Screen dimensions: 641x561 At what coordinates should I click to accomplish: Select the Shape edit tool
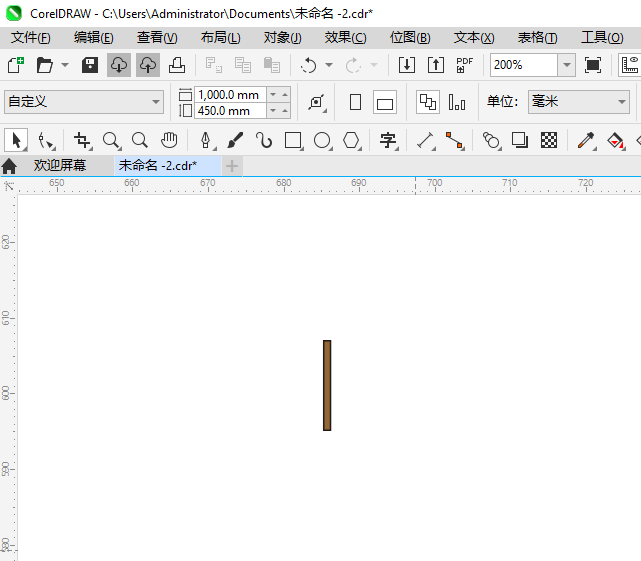pos(46,141)
